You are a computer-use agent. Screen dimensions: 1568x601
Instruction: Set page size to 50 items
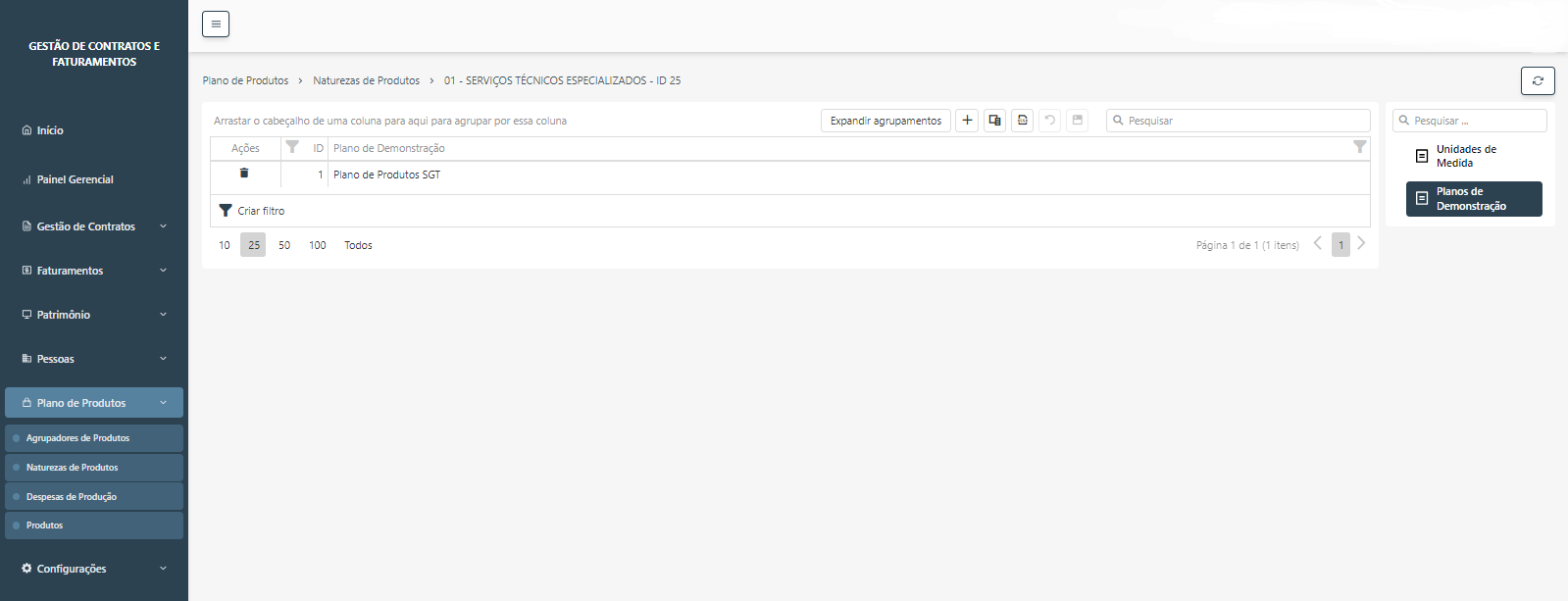click(x=284, y=245)
